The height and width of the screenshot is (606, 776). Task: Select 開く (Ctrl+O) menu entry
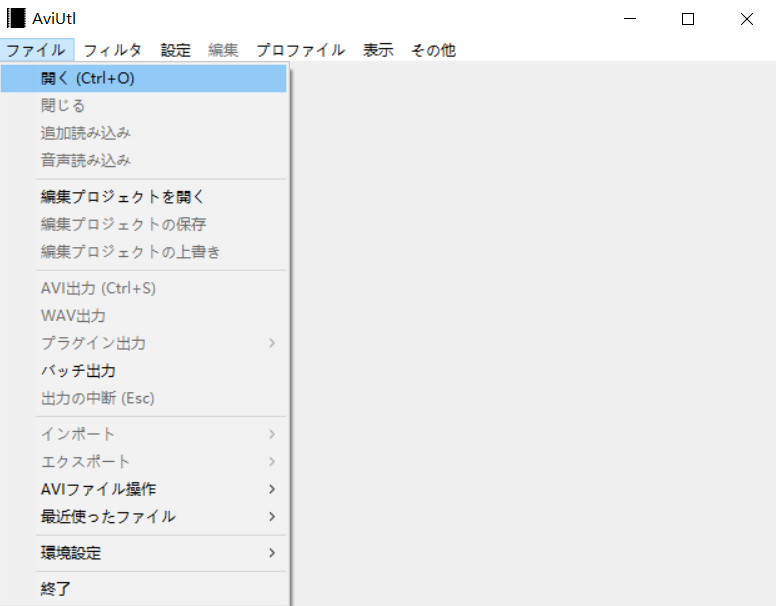(144, 78)
